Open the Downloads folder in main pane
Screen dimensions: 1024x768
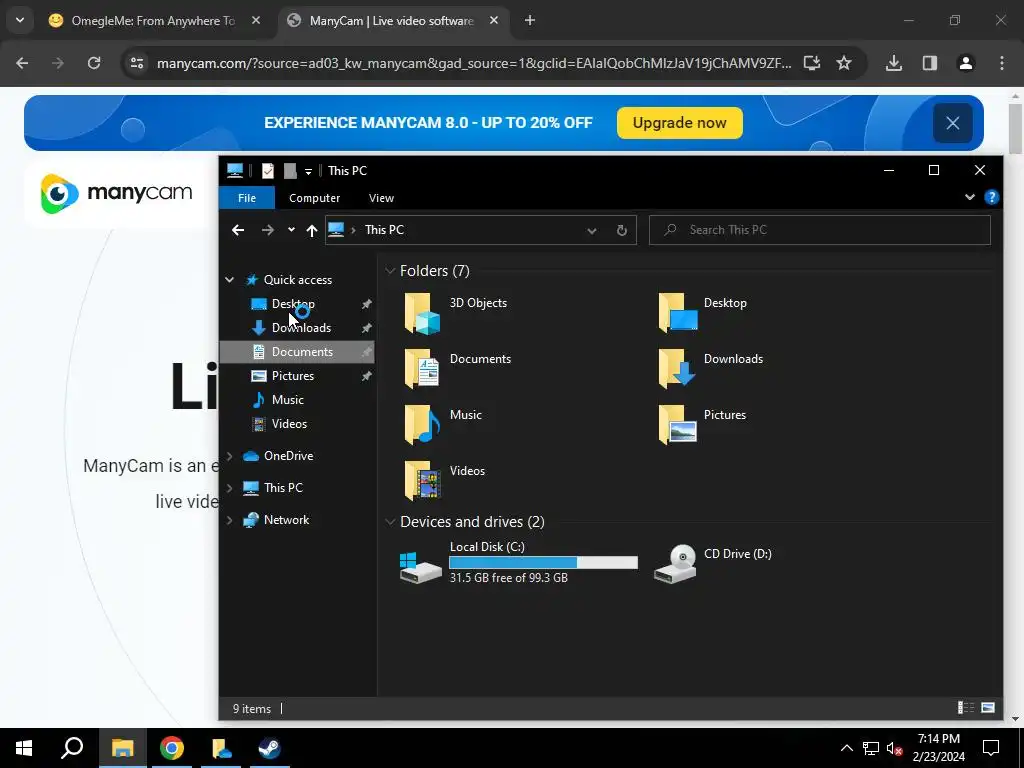[711, 368]
